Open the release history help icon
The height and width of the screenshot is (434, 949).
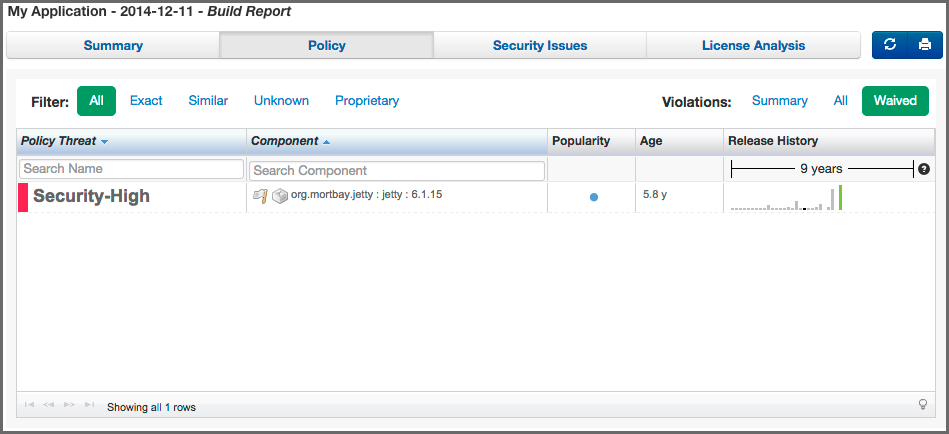(924, 169)
